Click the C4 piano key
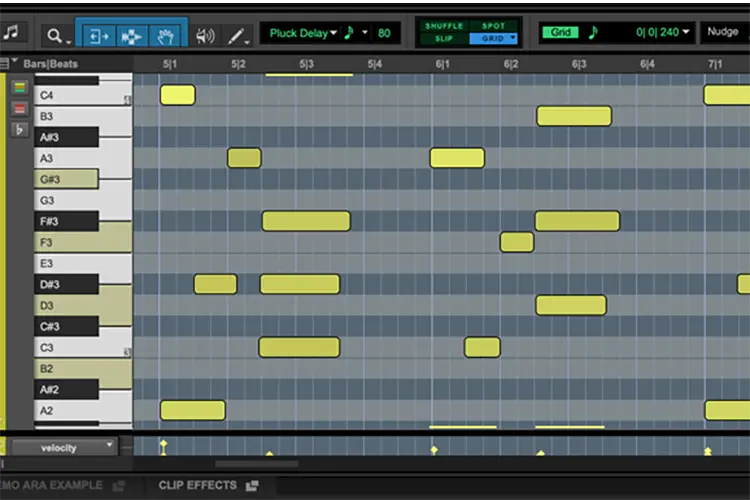The width and height of the screenshot is (750, 500). click(x=83, y=96)
